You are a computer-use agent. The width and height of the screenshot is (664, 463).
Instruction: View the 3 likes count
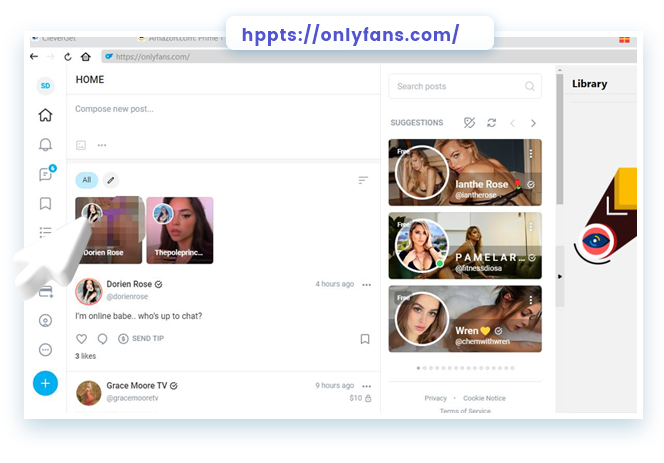click(x=86, y=356)
